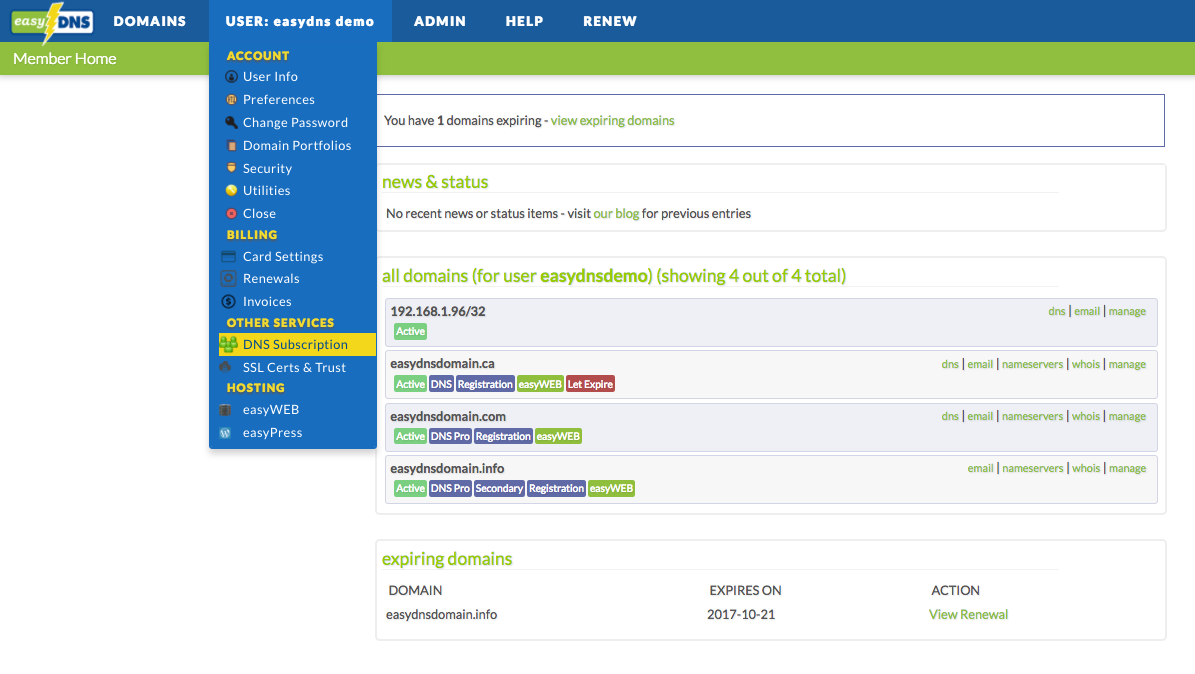Open Card Settings under Billing
The height and width of the screenshot is (674, 1195).
[283, 257]
